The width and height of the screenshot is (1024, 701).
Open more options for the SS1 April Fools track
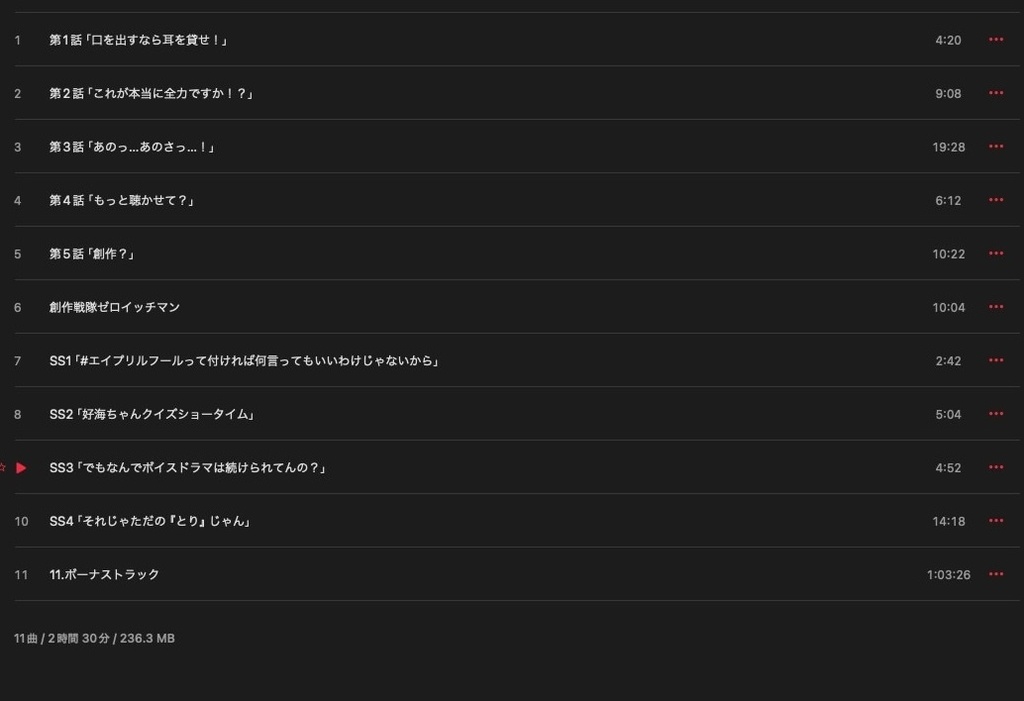click(x=996, y=360)
